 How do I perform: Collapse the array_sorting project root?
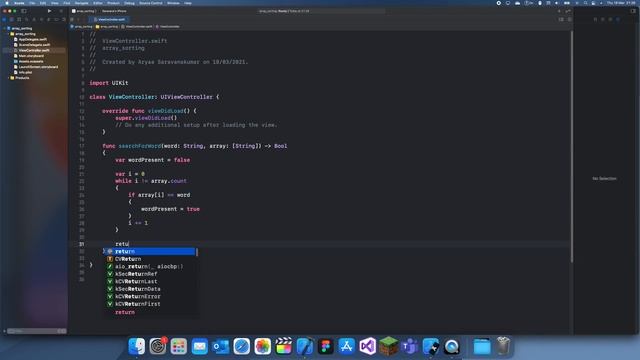[5, 28]
